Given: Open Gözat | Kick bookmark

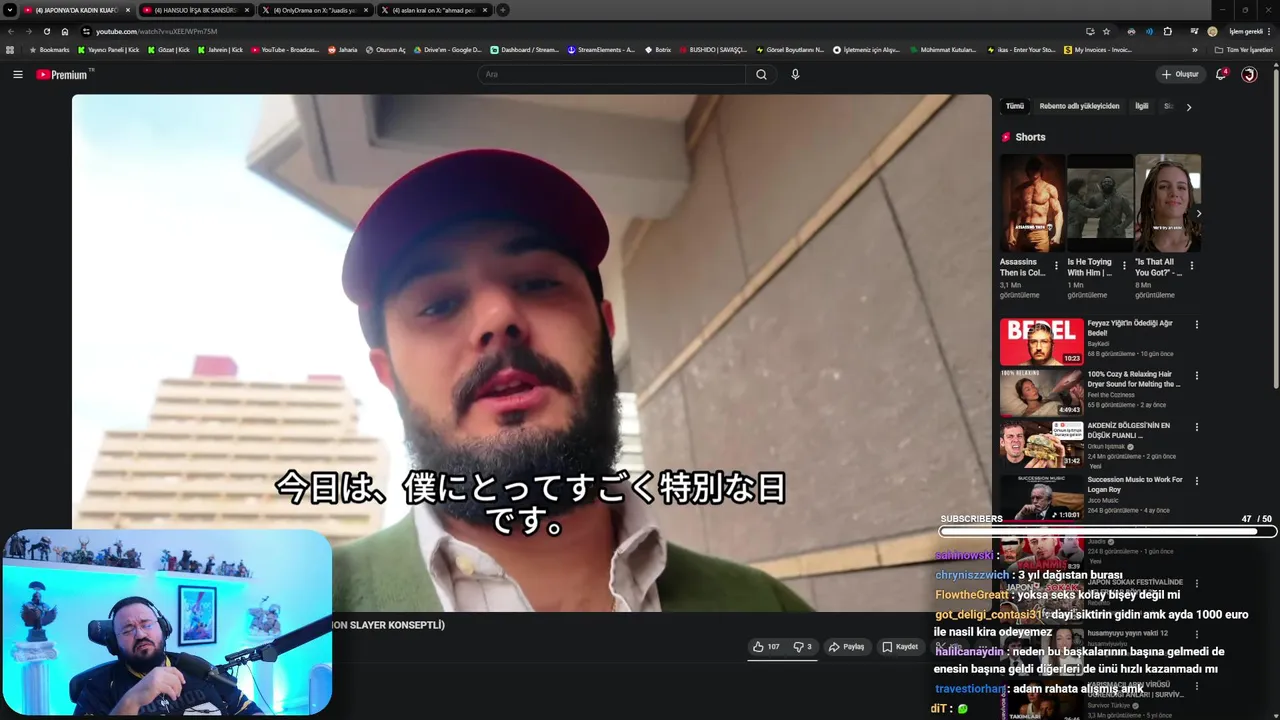Looking at the screenshot, I should coord(167,49).
